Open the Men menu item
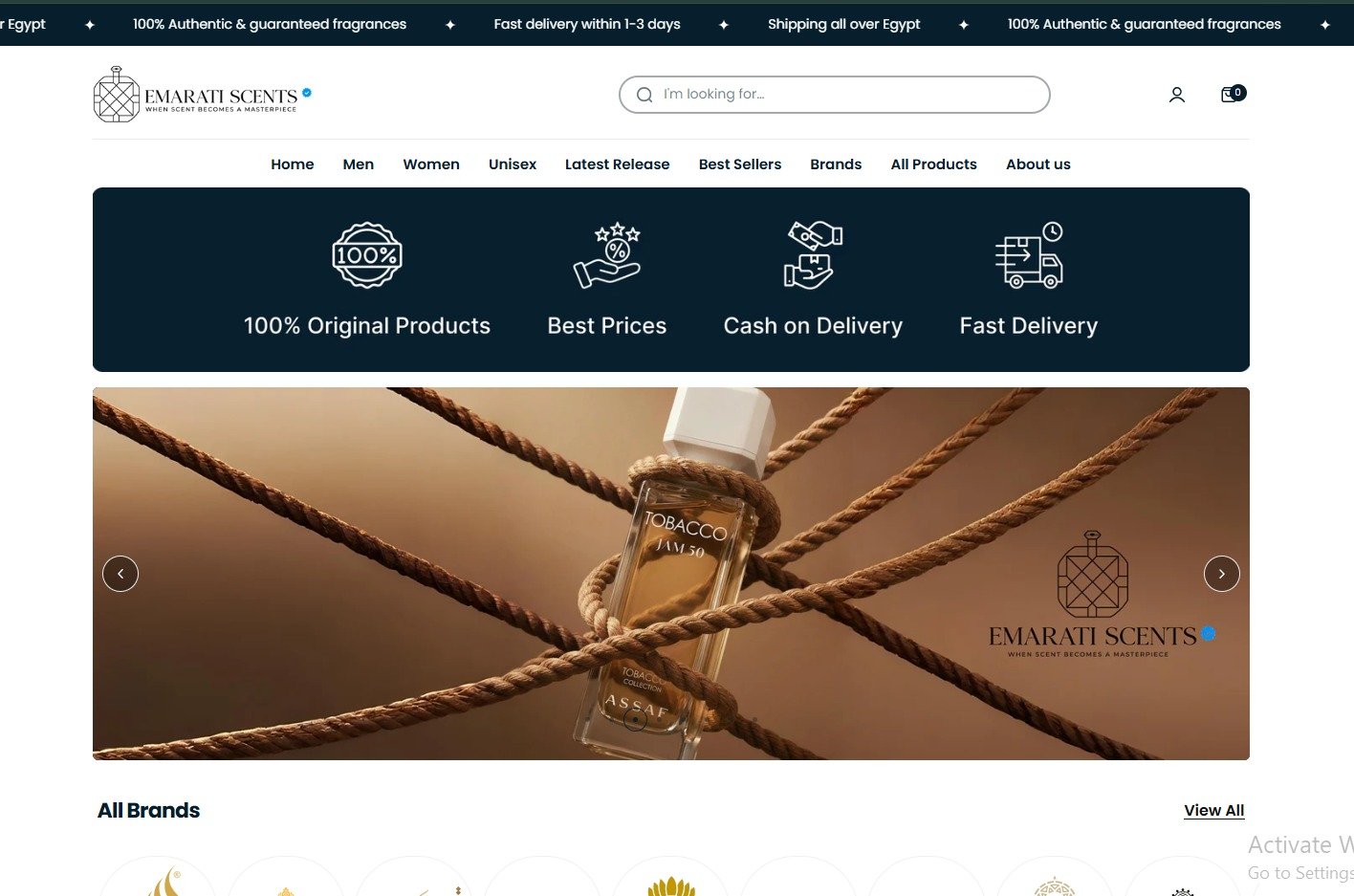 click(359, 164)
